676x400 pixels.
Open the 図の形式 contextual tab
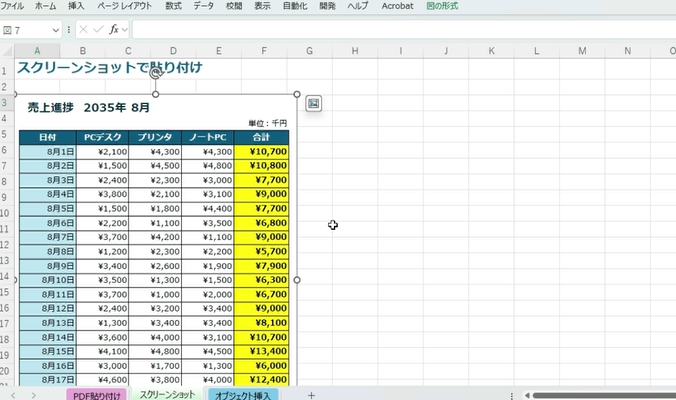coord(442,6)
